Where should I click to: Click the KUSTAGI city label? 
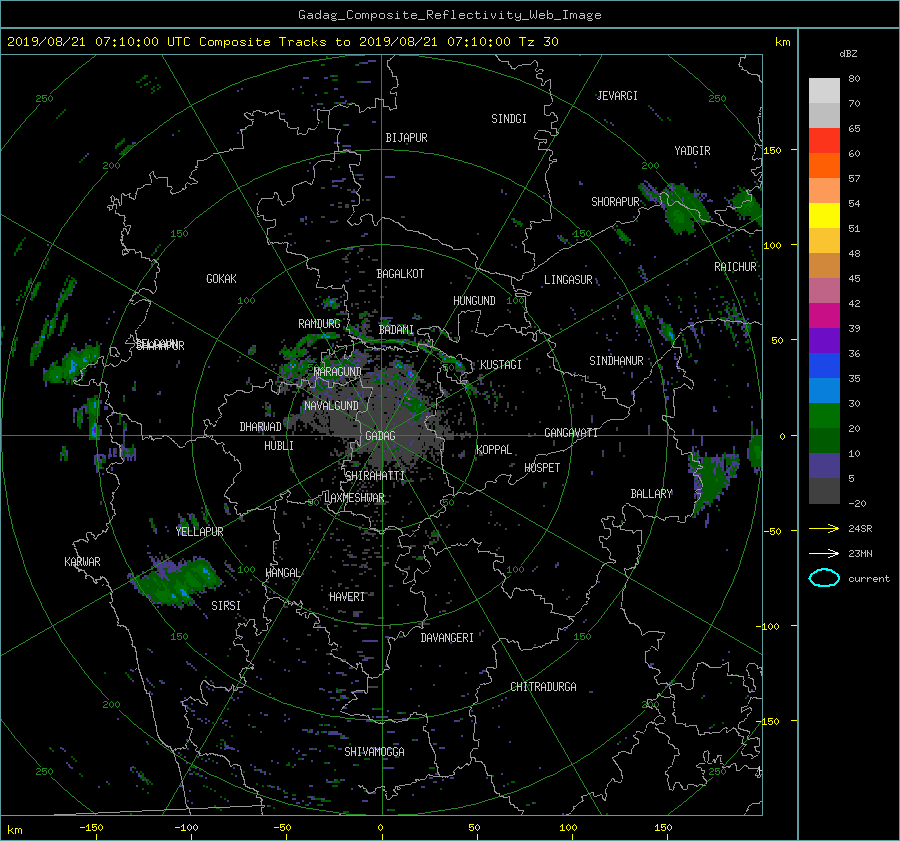tap(501, 365)
